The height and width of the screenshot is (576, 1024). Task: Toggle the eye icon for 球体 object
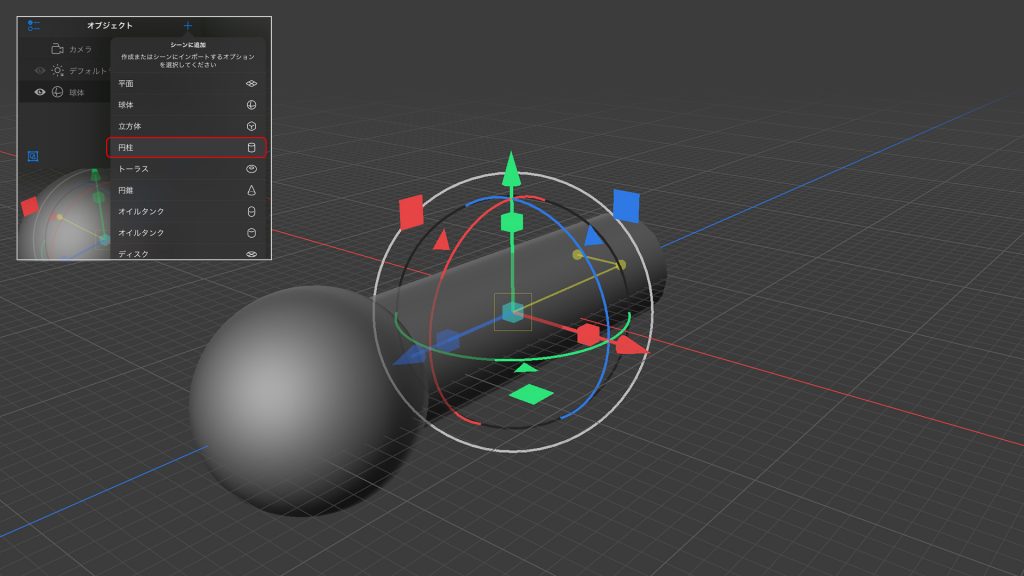point(40,92)
